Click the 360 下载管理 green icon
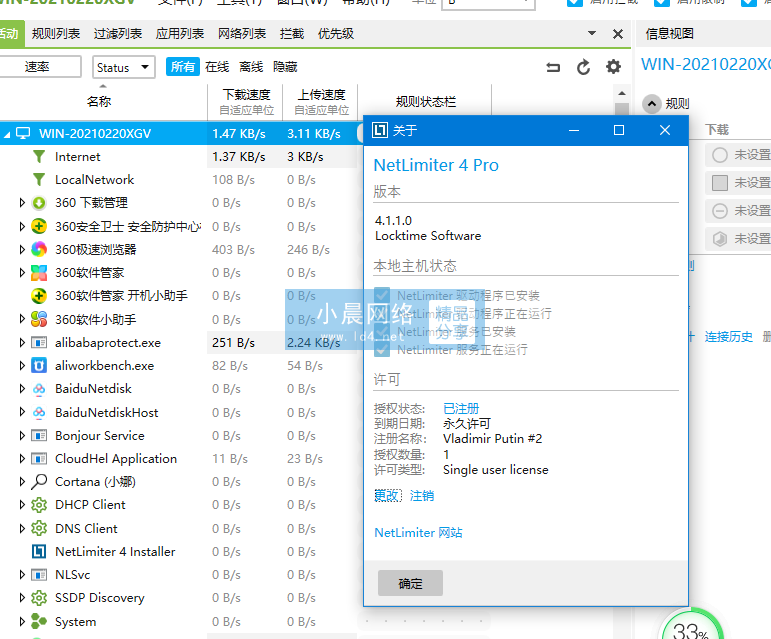771x639 pixels. [38, 203]
